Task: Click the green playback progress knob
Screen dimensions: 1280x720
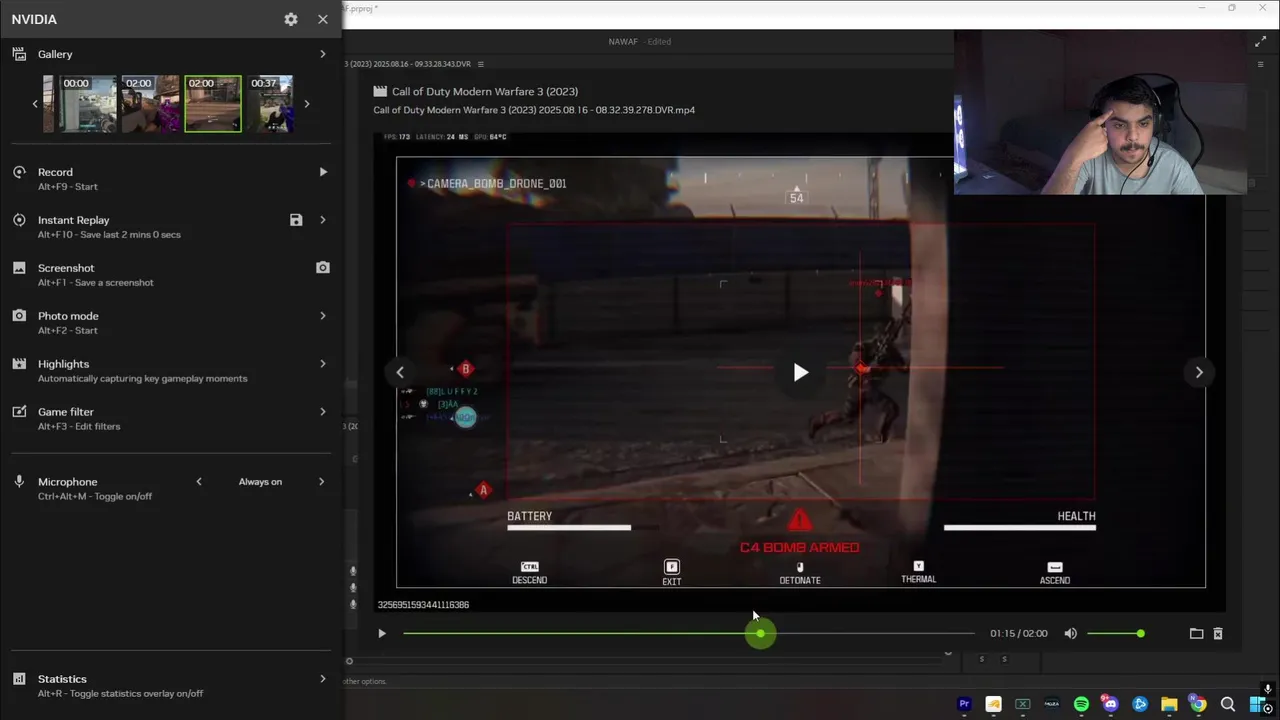Action: [x=760, y=633]
